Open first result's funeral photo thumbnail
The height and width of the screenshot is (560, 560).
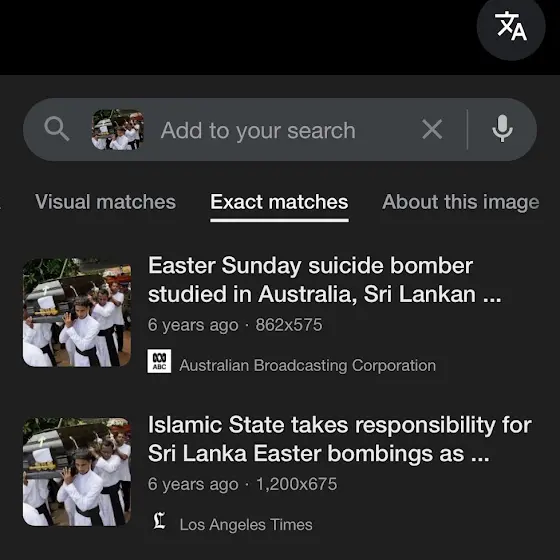(77, 312)
